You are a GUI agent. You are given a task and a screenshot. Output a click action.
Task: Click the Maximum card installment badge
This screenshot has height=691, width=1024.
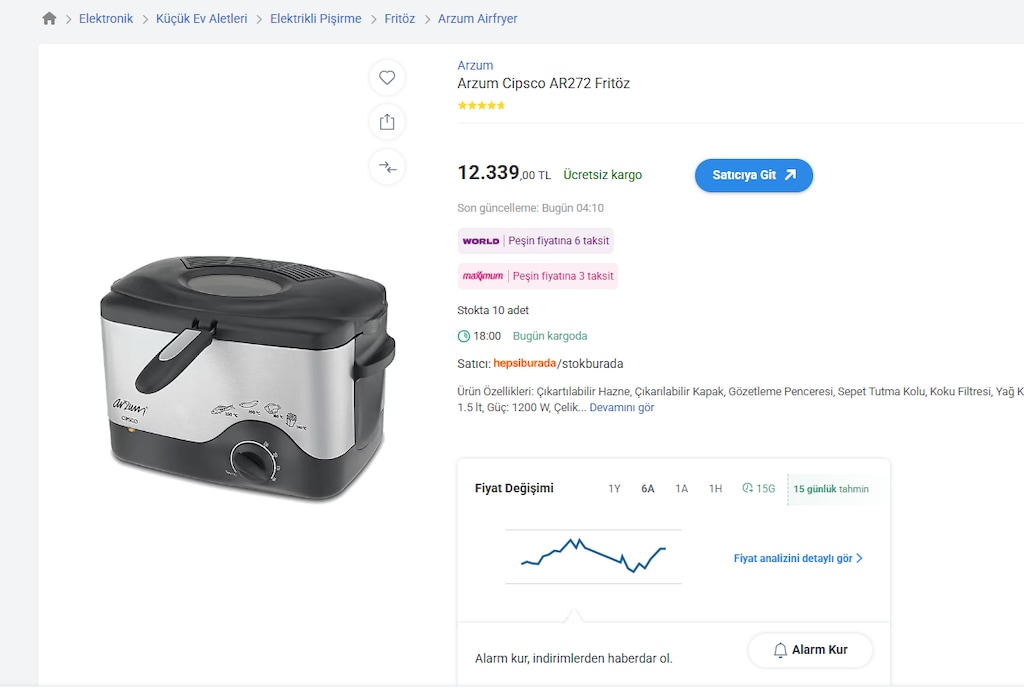[537, 276]
